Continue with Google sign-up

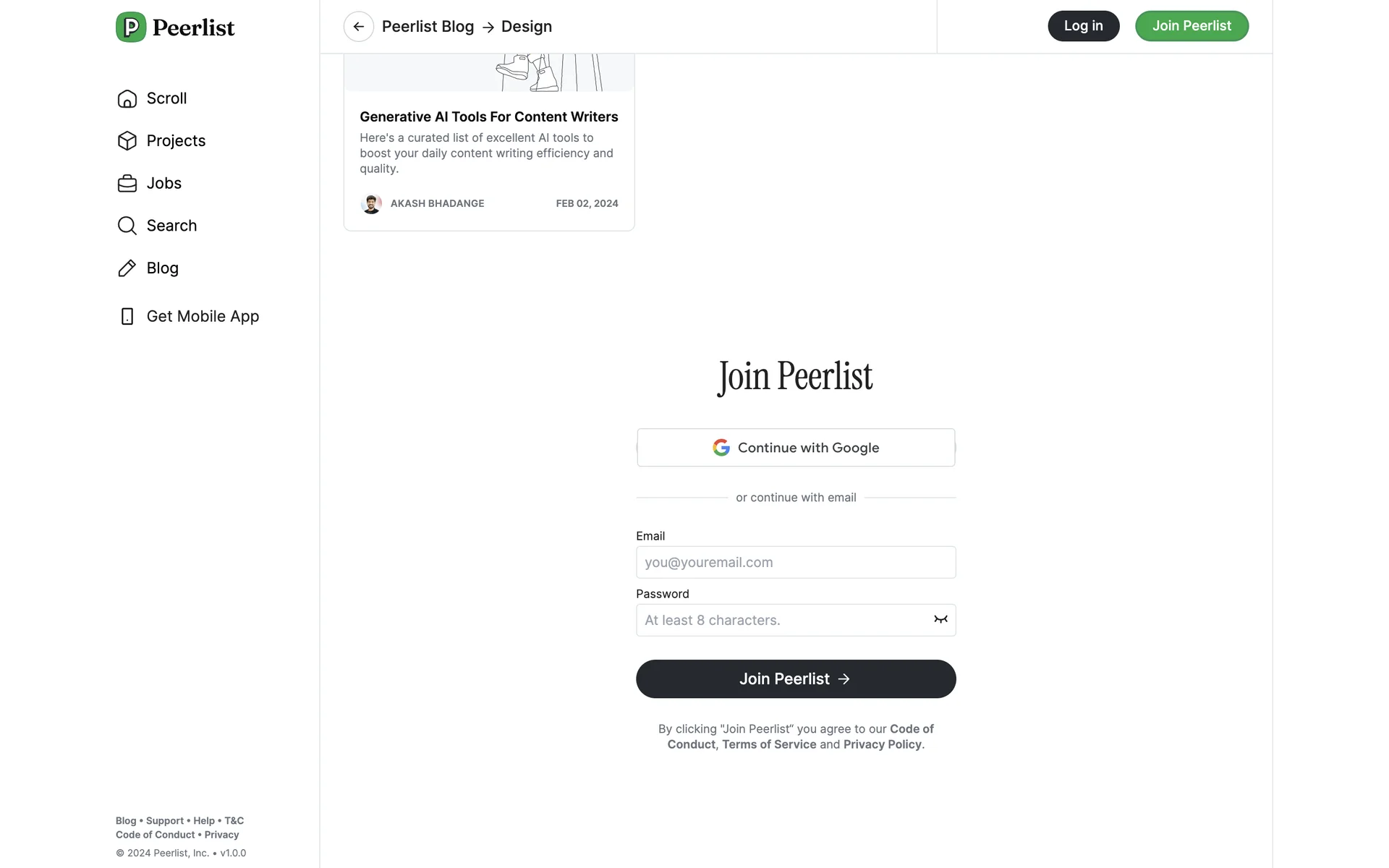(796, 448)
